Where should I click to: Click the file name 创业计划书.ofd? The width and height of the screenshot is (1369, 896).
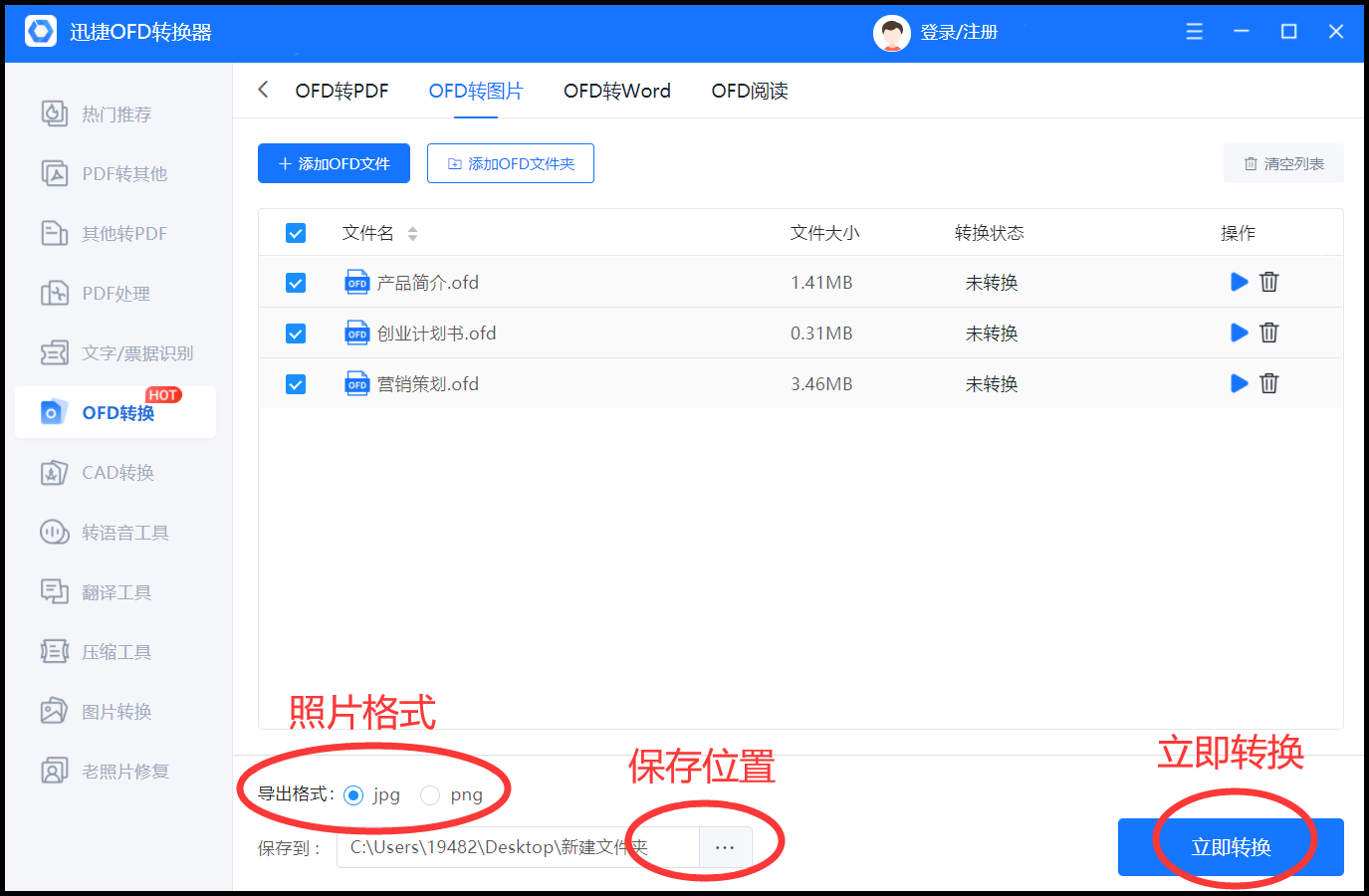436,334
